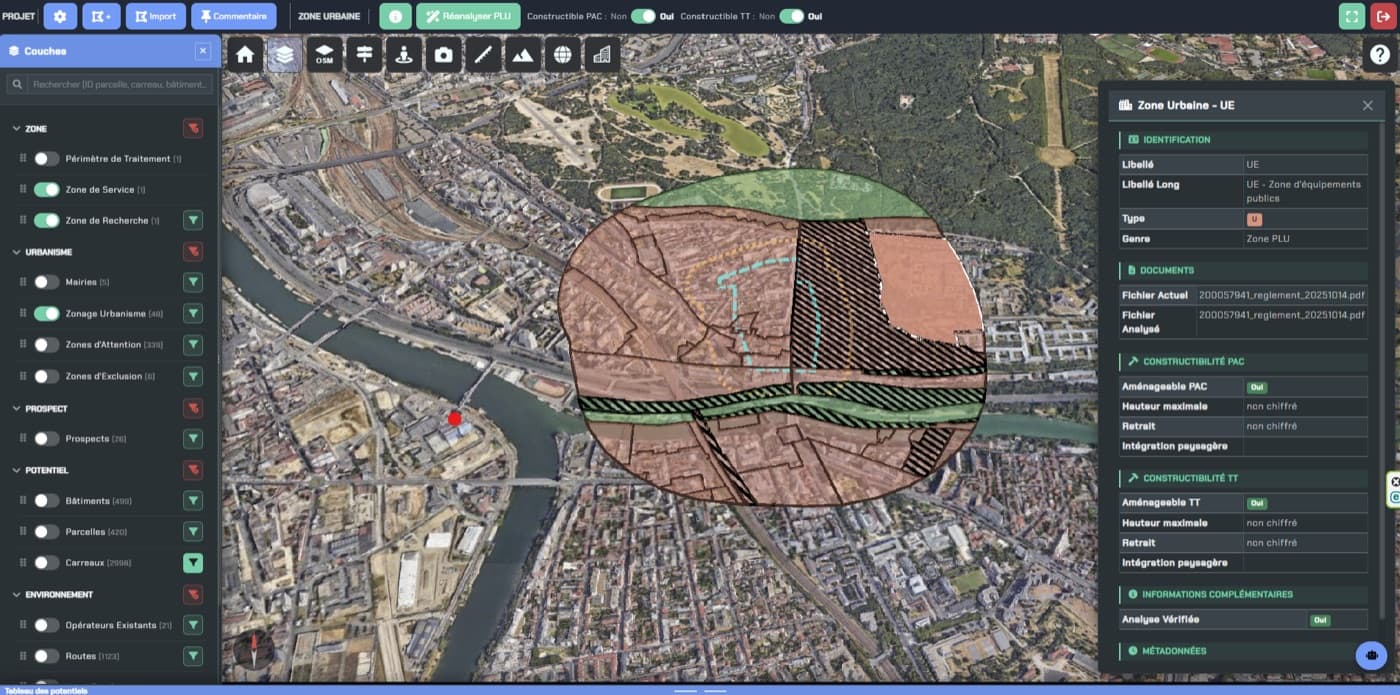Clear filters for the ZONE group

point(193,128)
